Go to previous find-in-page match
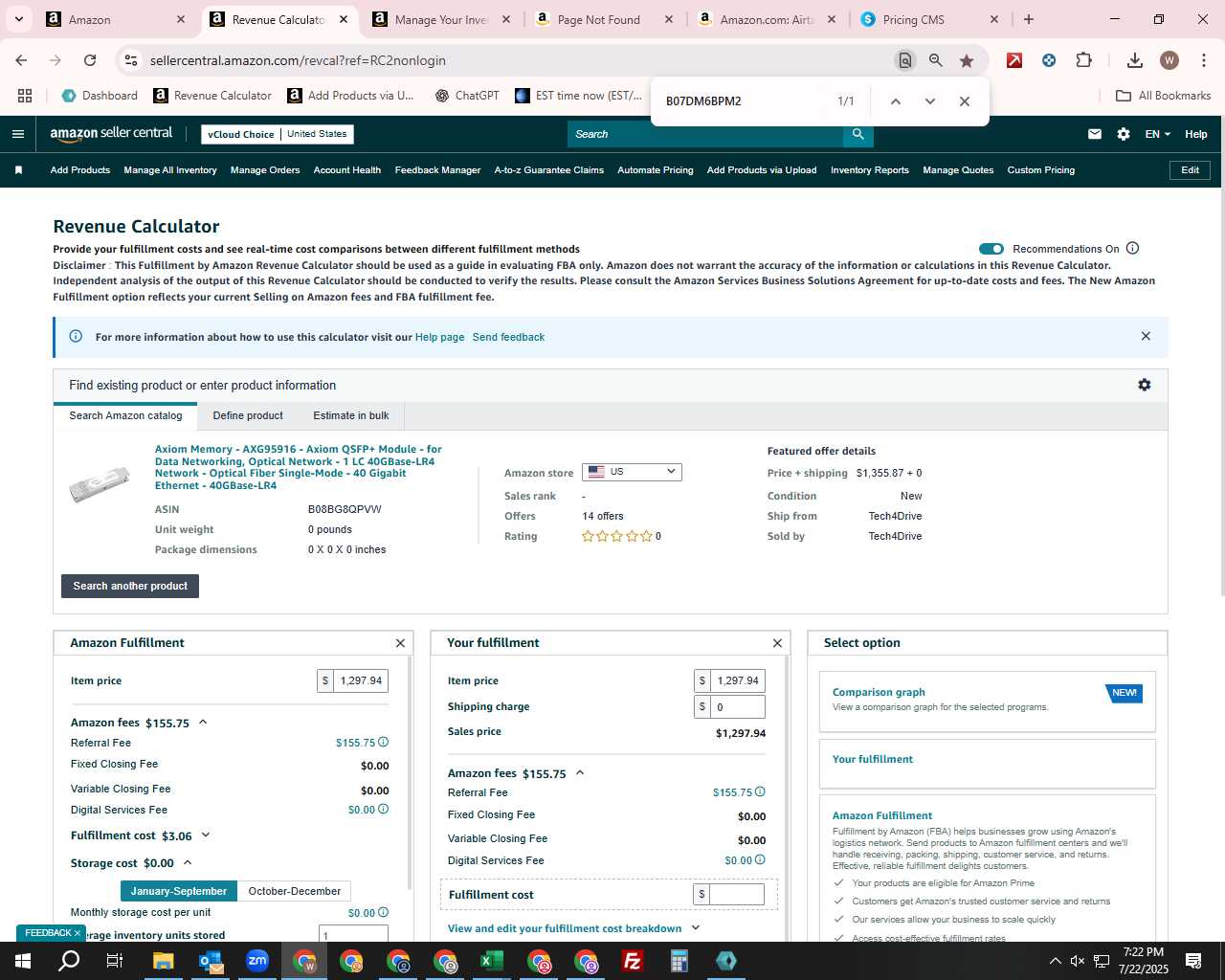 [896, 101]
